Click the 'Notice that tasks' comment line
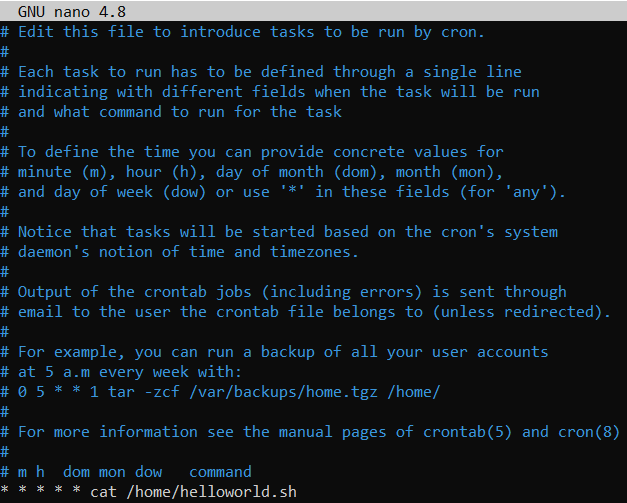The width and height of the screenshot is (627, 503). click(288, 232)
